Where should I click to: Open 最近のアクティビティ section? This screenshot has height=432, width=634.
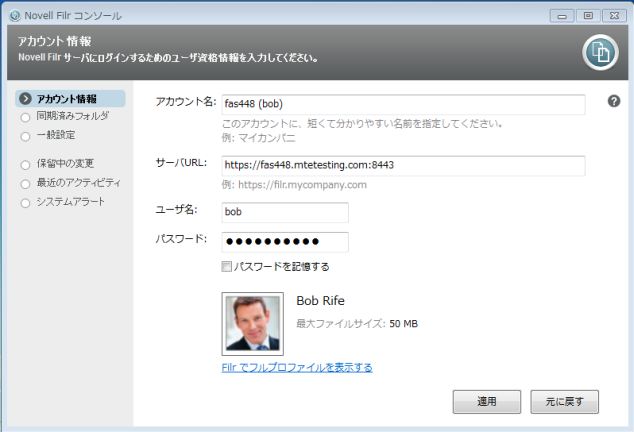pyautogui.click(x=70, y=183)
